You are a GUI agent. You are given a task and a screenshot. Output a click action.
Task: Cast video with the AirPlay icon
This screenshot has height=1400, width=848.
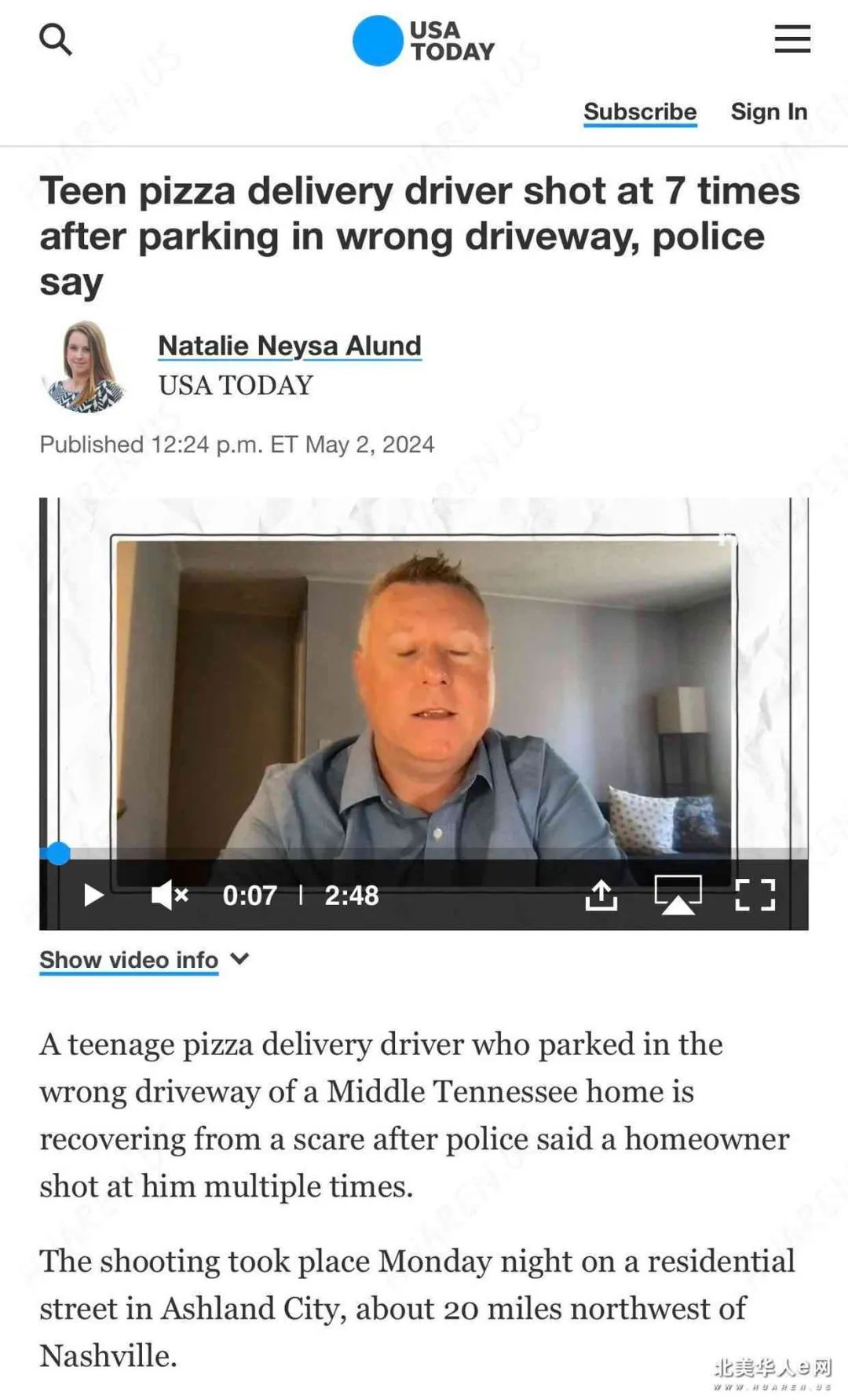pos(678,895)
